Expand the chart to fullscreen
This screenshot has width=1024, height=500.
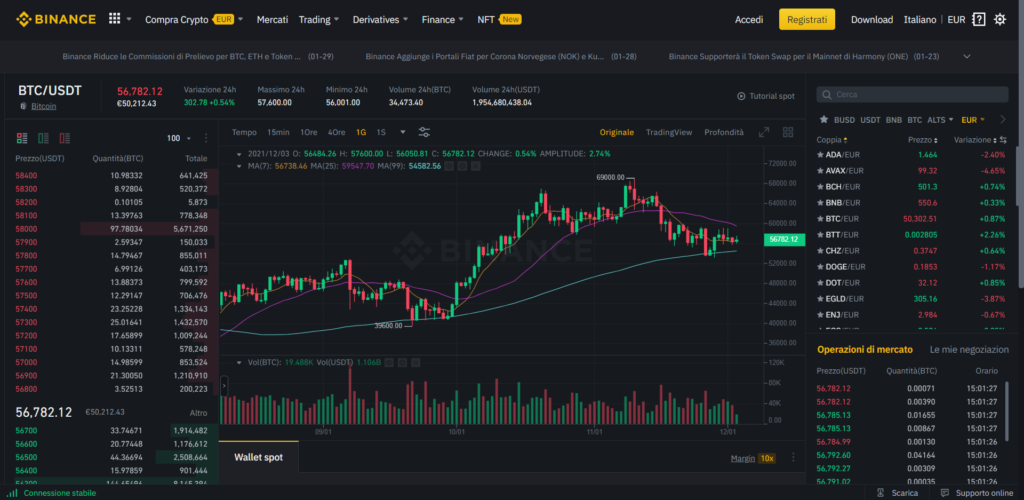764,133
